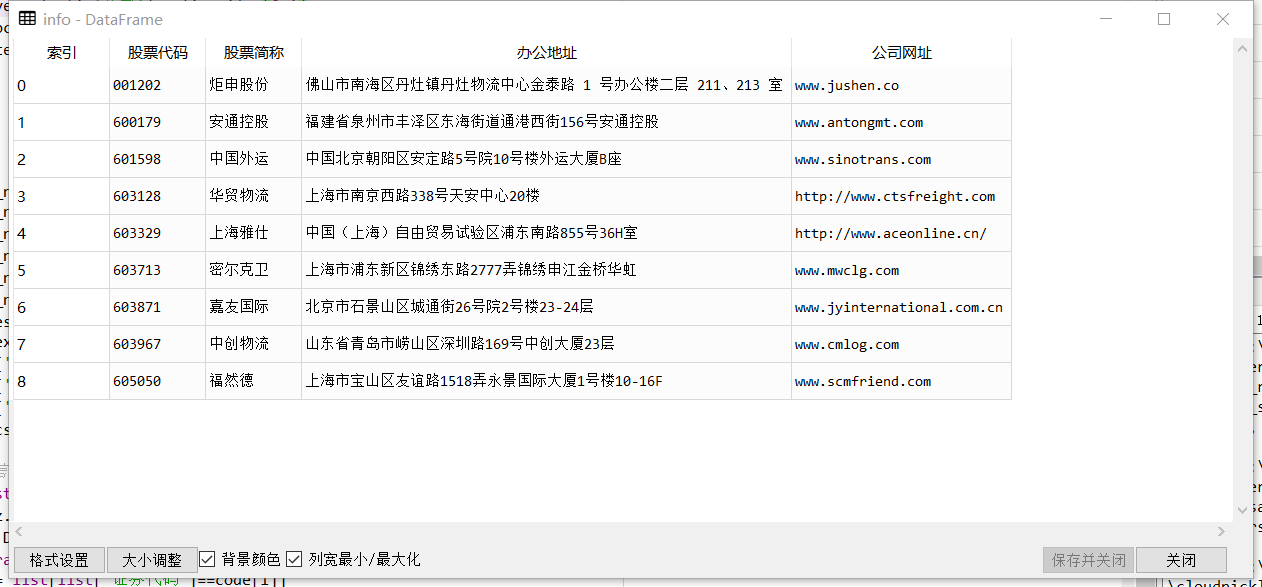This screenshot has height=587, width=1262.
Task: Select the 公司网址 column header
Action: [902, 53]
